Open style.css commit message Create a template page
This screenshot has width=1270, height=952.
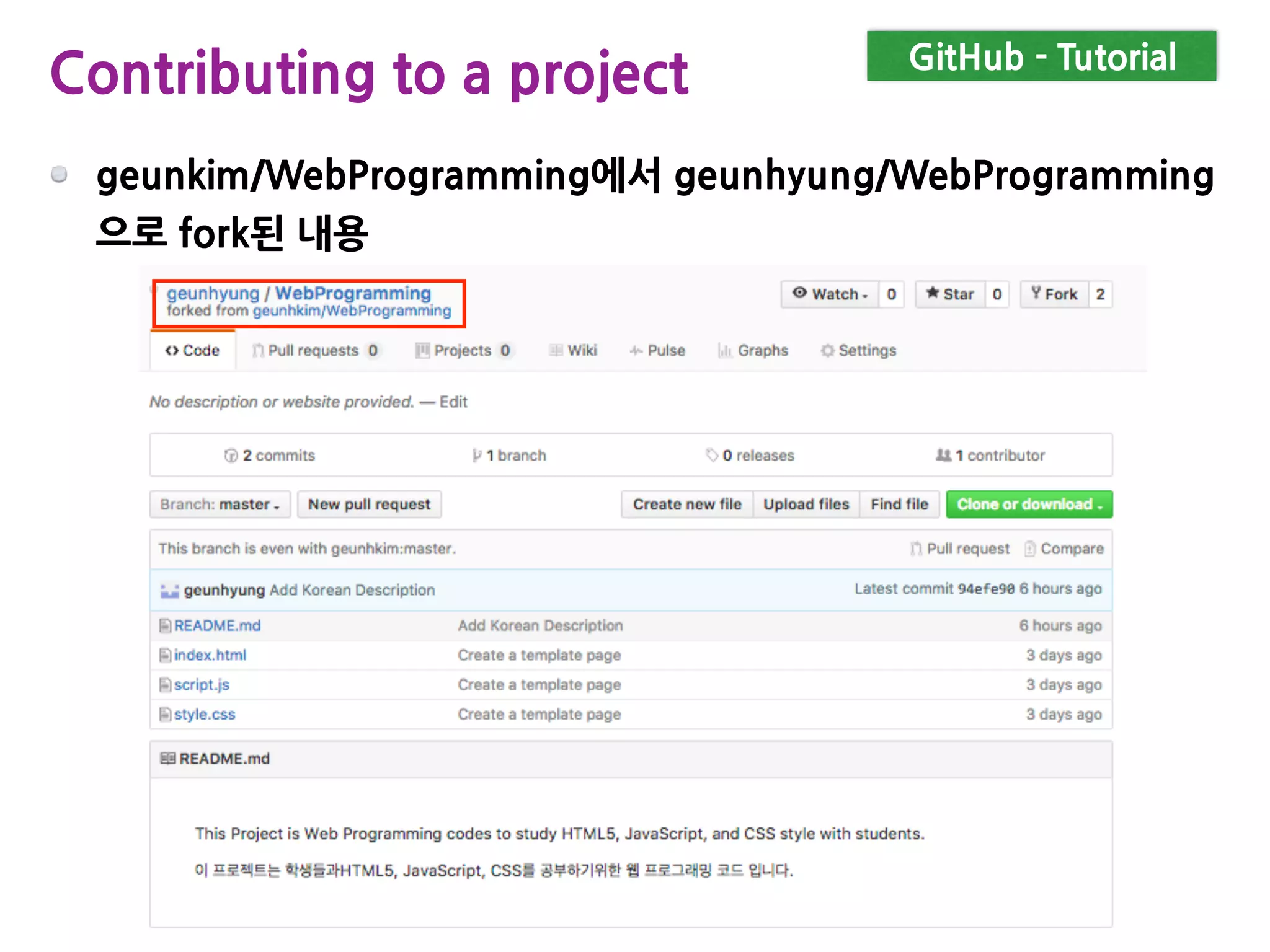540,715
